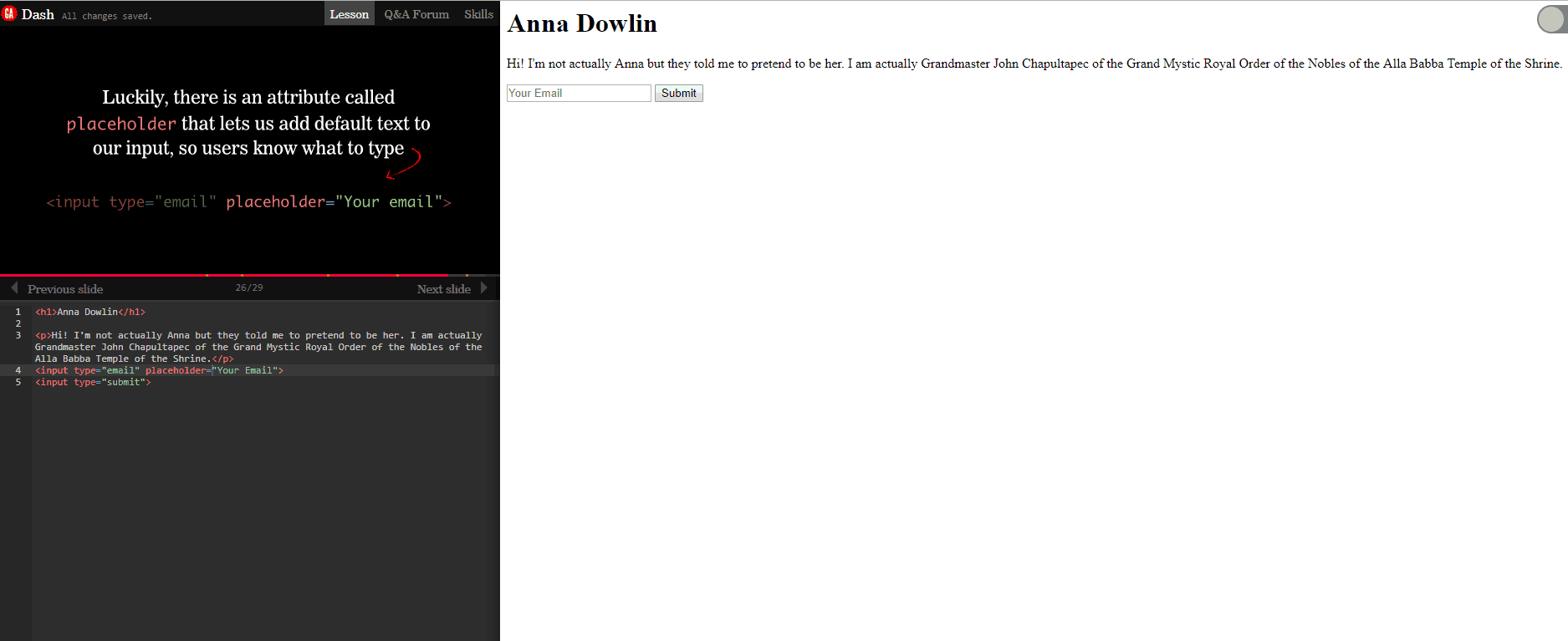The image size is (1568, 641).
Task: Click the slide's example input placeholder code
Action: pyautogui.click(x=249, y=201)
